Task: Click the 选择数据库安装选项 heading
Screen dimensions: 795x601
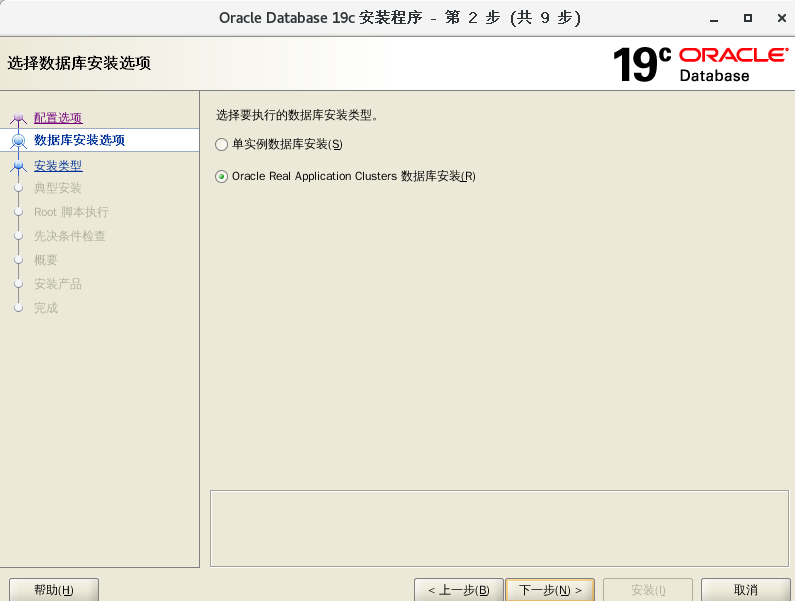Action: pyautogui.click(x=79, y=63)
